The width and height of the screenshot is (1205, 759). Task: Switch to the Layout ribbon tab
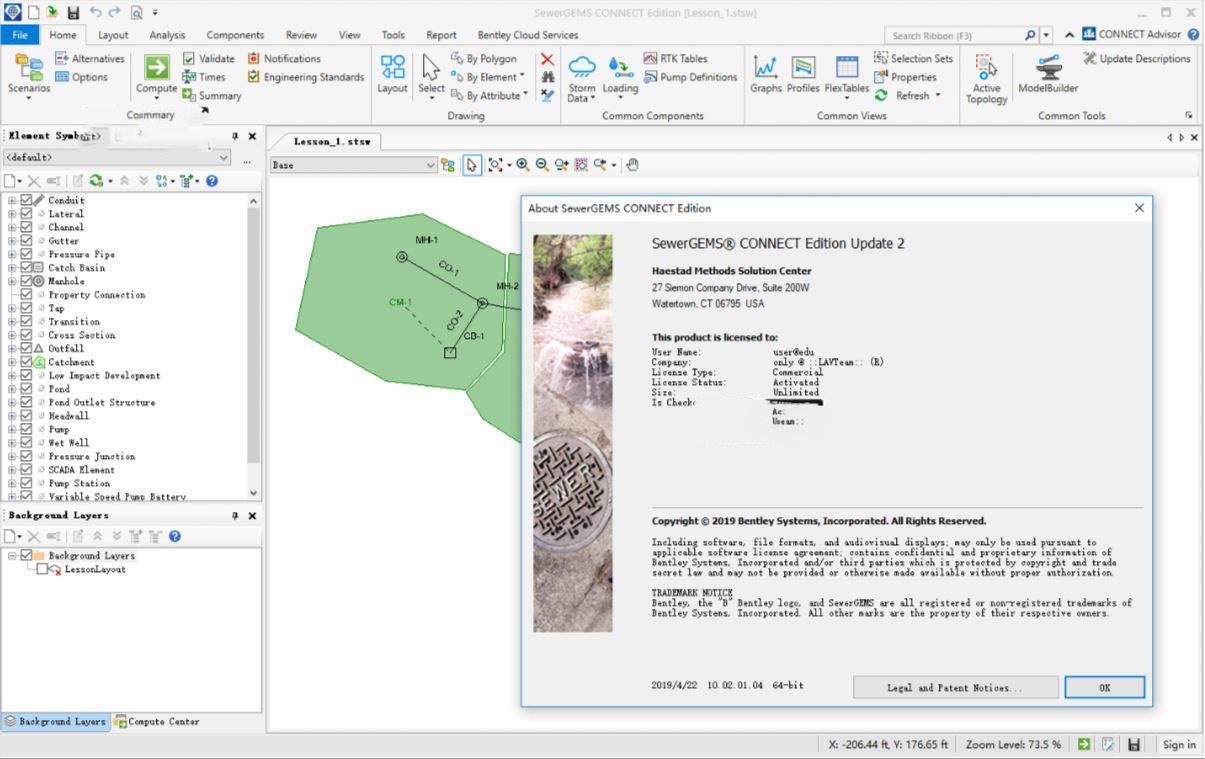pyautogui.click(x=113, y=35)
